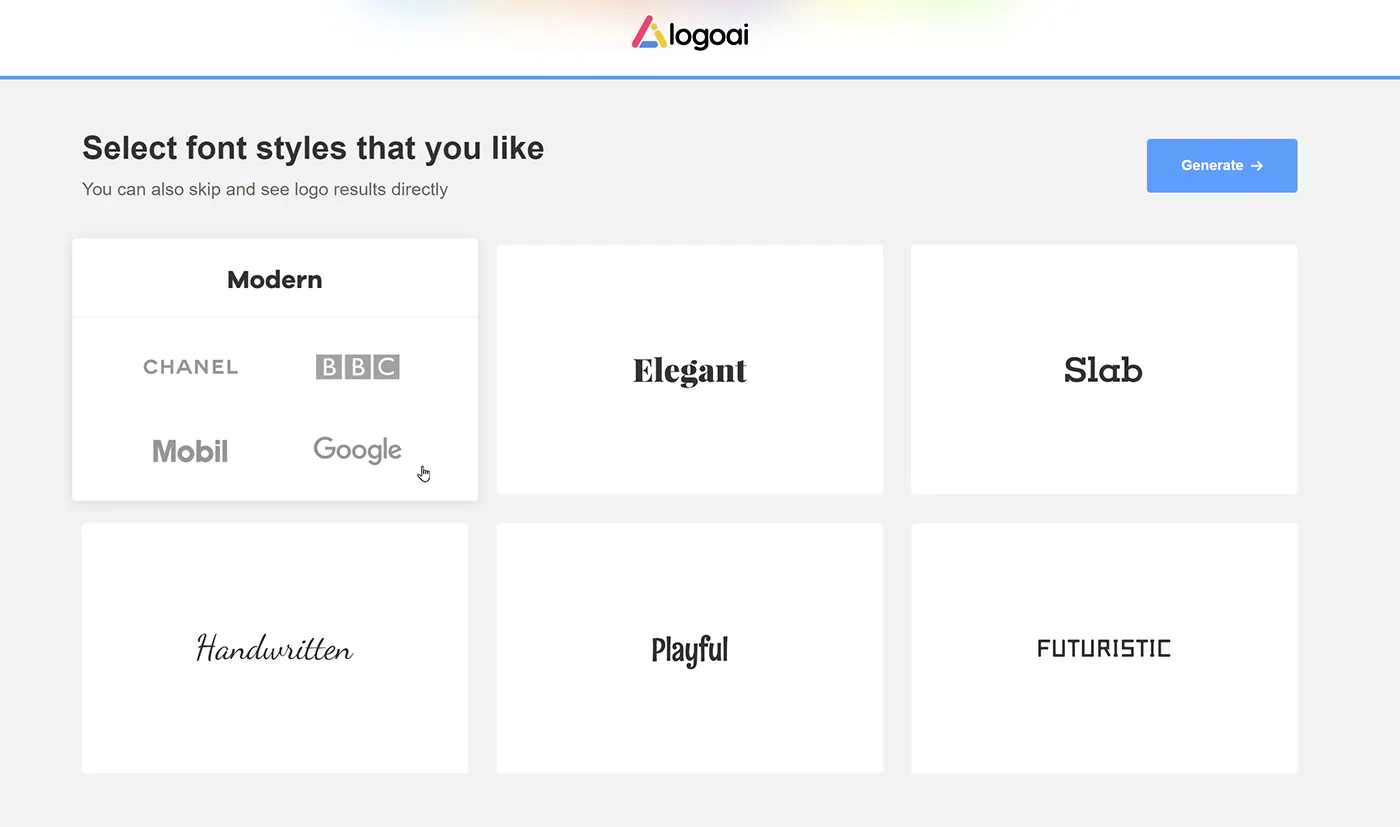Click the Generate button
The height and width of the screenshot is (827, 1400).
pos(1222,166)
